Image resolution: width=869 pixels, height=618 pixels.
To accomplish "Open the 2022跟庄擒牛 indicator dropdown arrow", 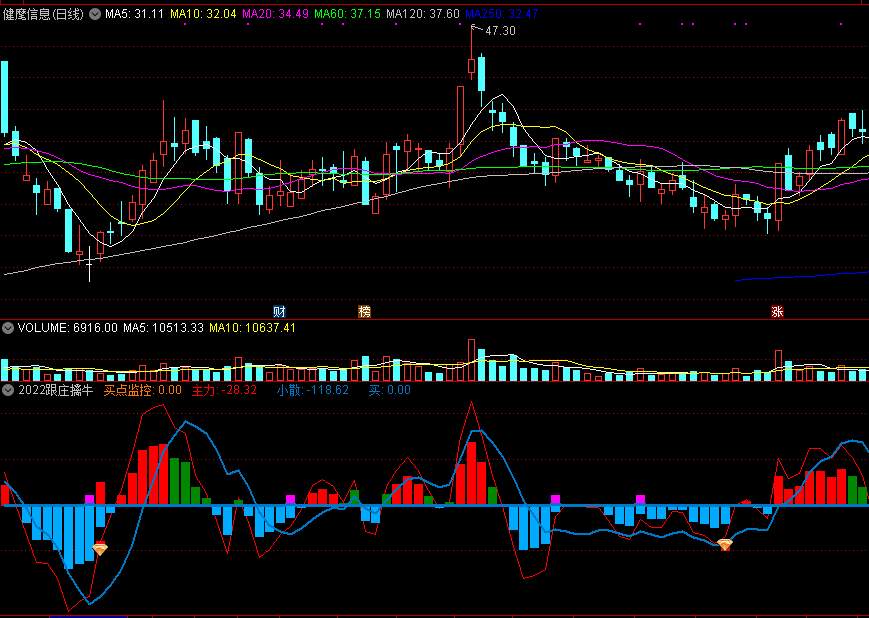I will coord(8,390).
